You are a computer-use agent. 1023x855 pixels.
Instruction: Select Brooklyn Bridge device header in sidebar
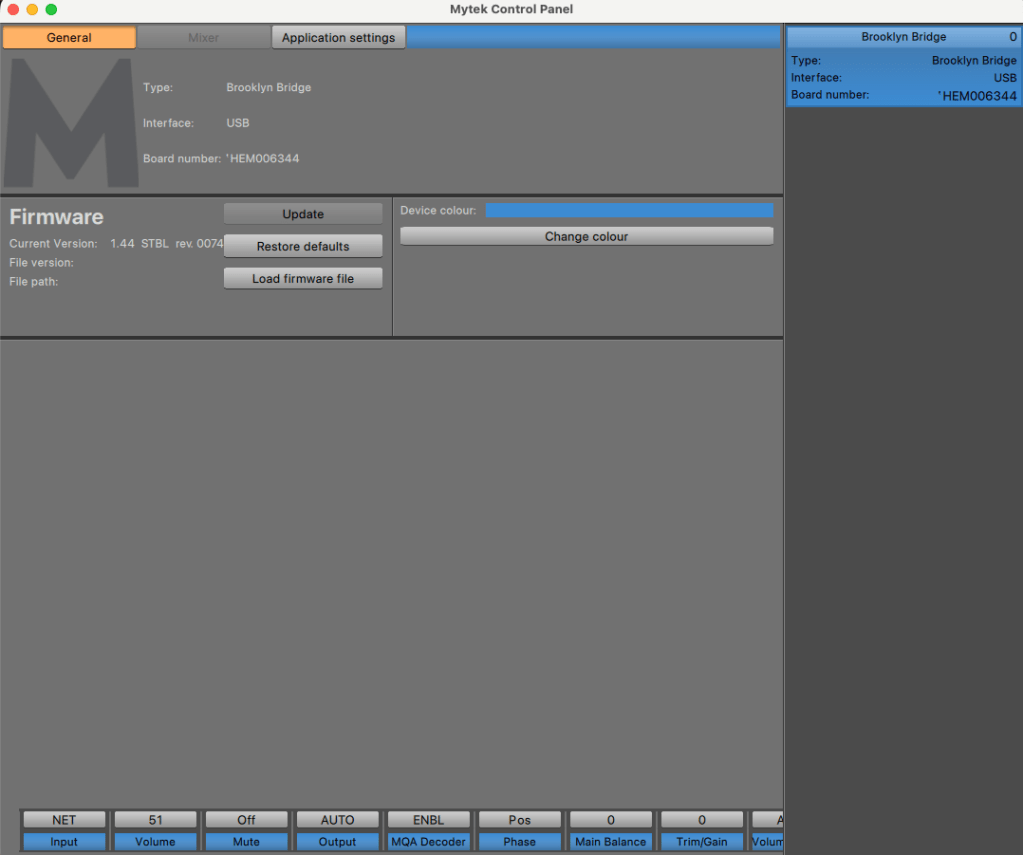coord(903,37)
